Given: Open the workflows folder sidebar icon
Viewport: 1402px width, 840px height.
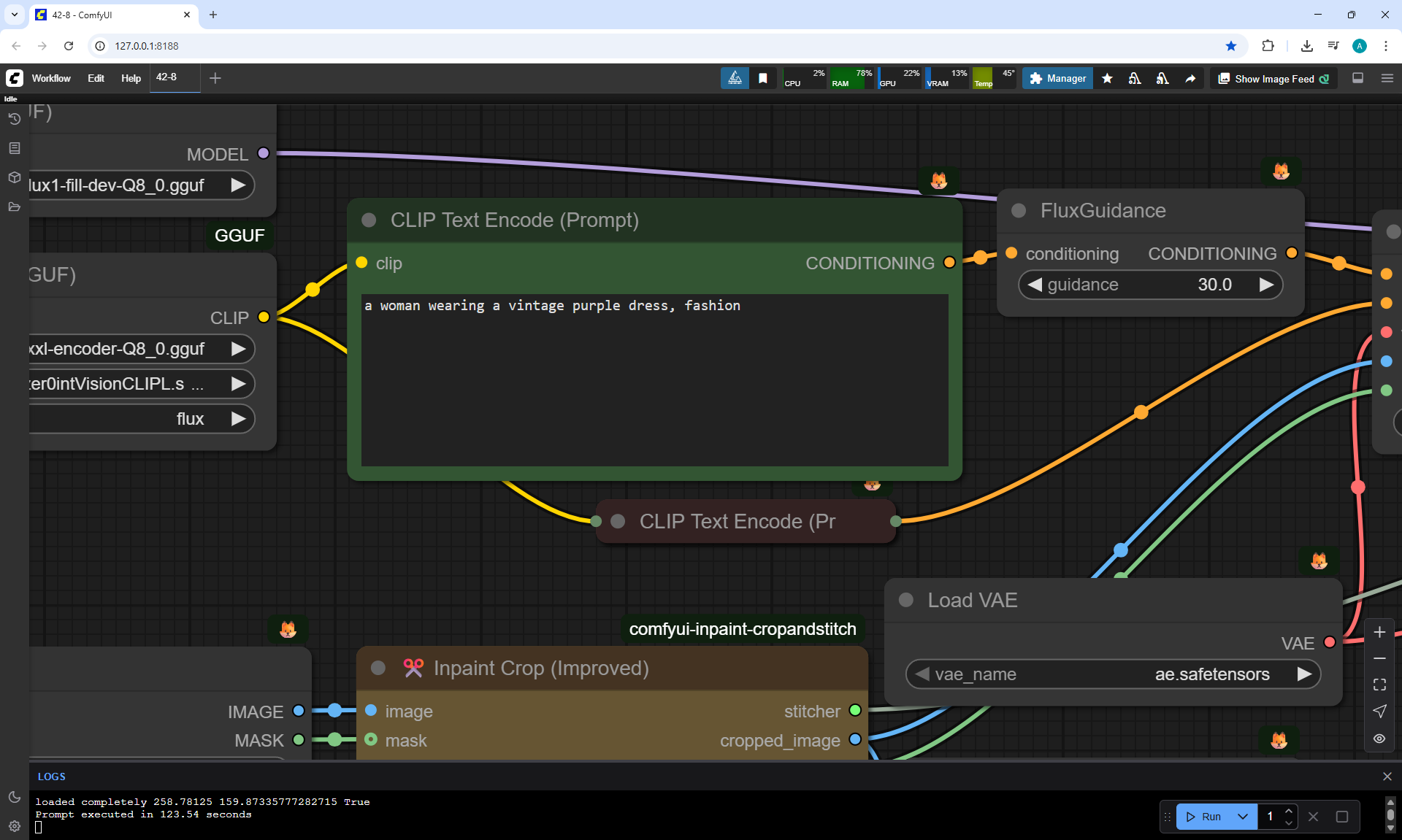Looking at the screenshot, I should click(14, 207).
